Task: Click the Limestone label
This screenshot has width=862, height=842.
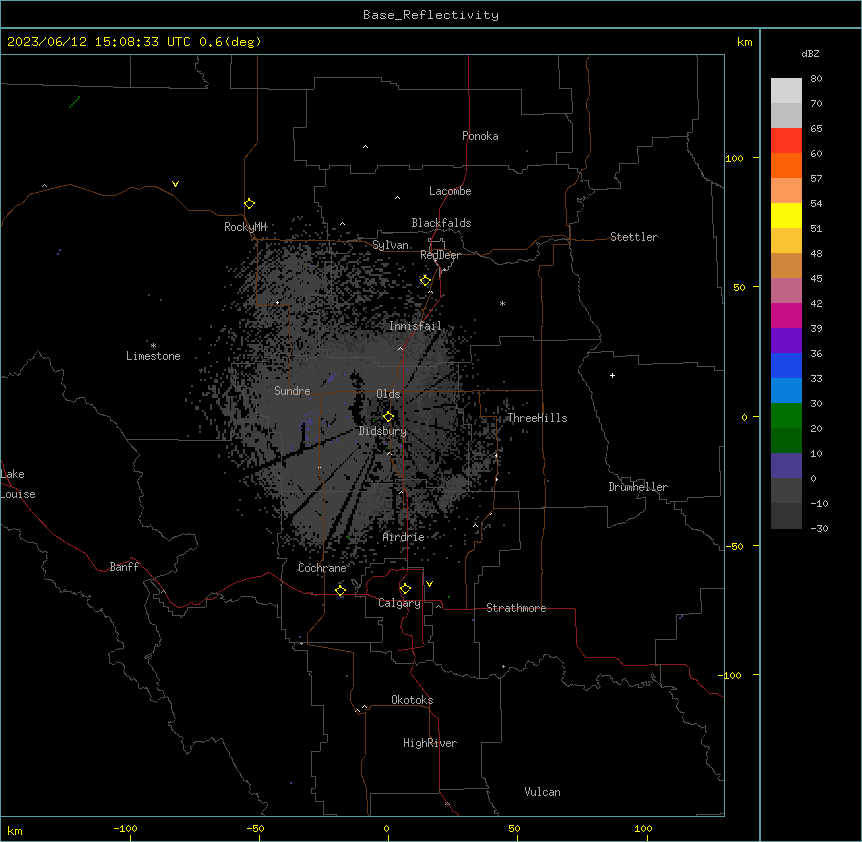Action: [x=153, y=356]
